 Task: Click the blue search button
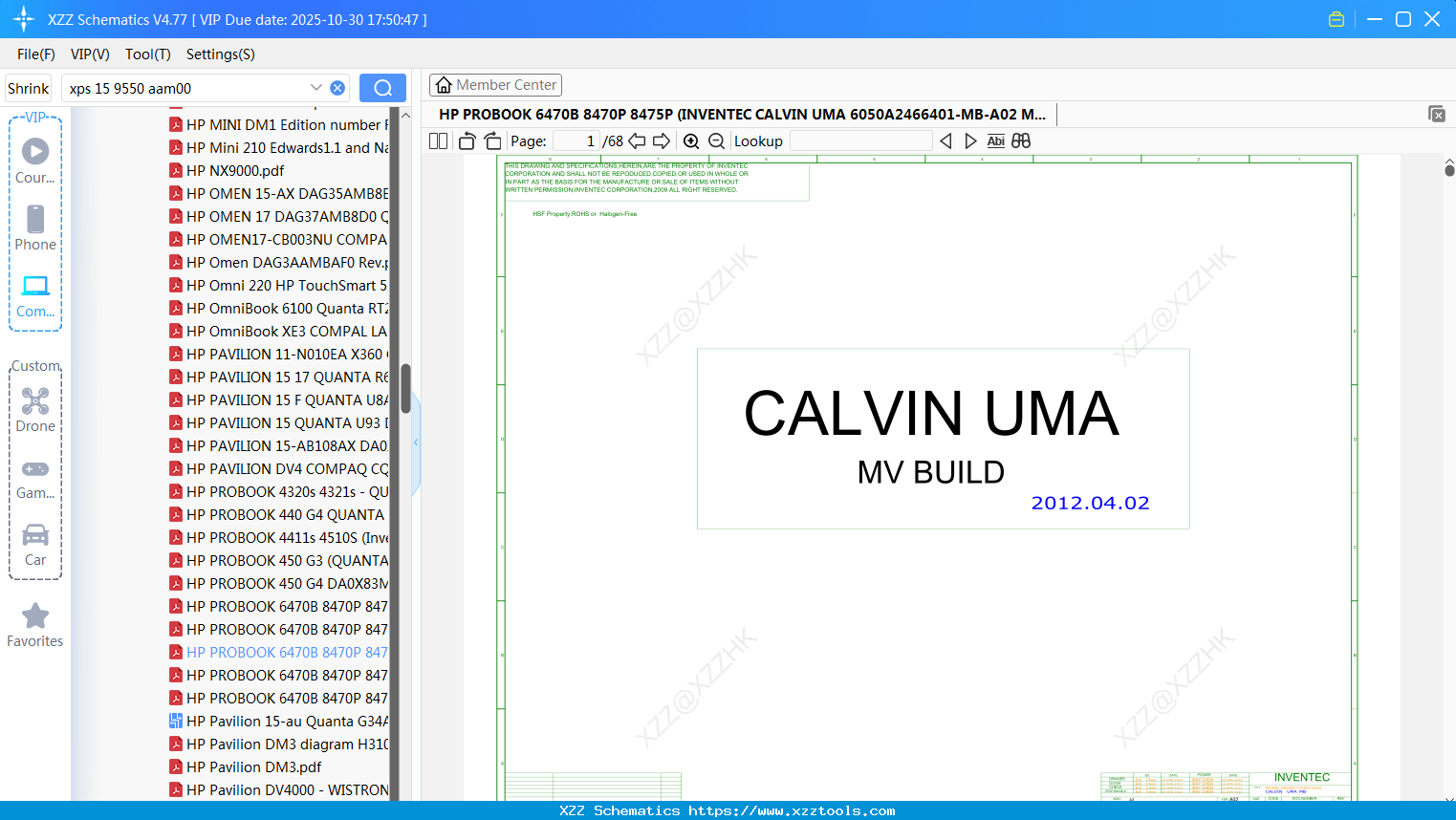[382, 88]
